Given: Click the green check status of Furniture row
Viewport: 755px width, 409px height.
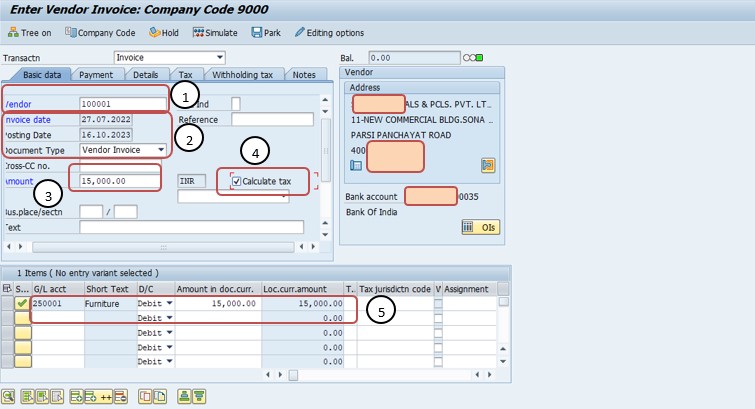Looking at the screenshot, I should point(22,303).
